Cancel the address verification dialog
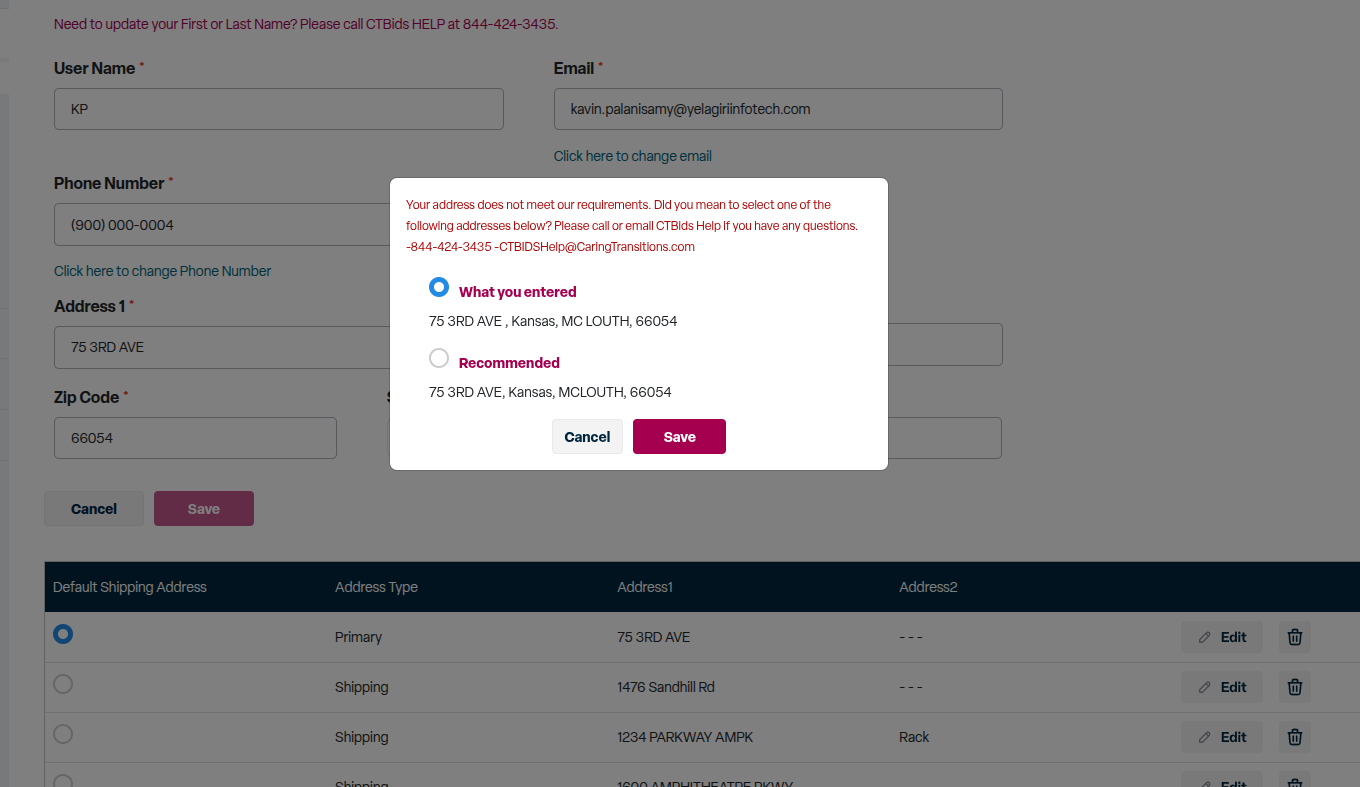Image resolution: width=1360 pixels, height=787 pixels. pyautogui.click(x=587, y=436)
